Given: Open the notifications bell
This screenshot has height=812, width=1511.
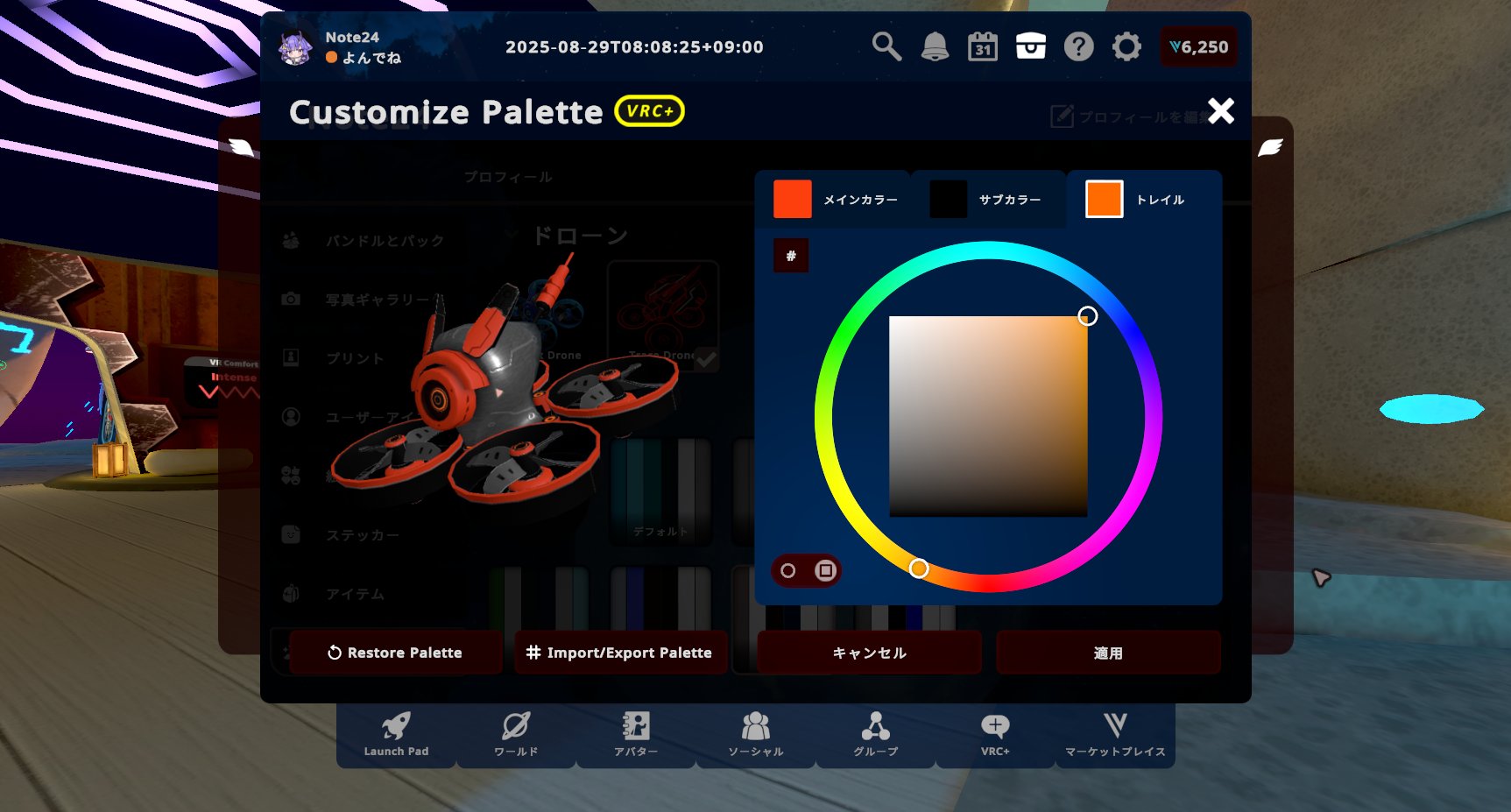Looking at the screenshot, I should click(x=935, y=46).
